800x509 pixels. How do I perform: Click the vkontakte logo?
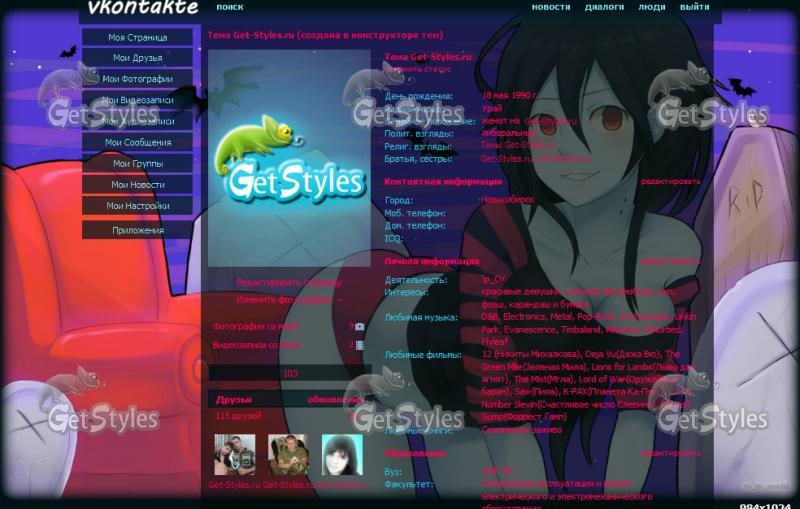coord(142,7)
